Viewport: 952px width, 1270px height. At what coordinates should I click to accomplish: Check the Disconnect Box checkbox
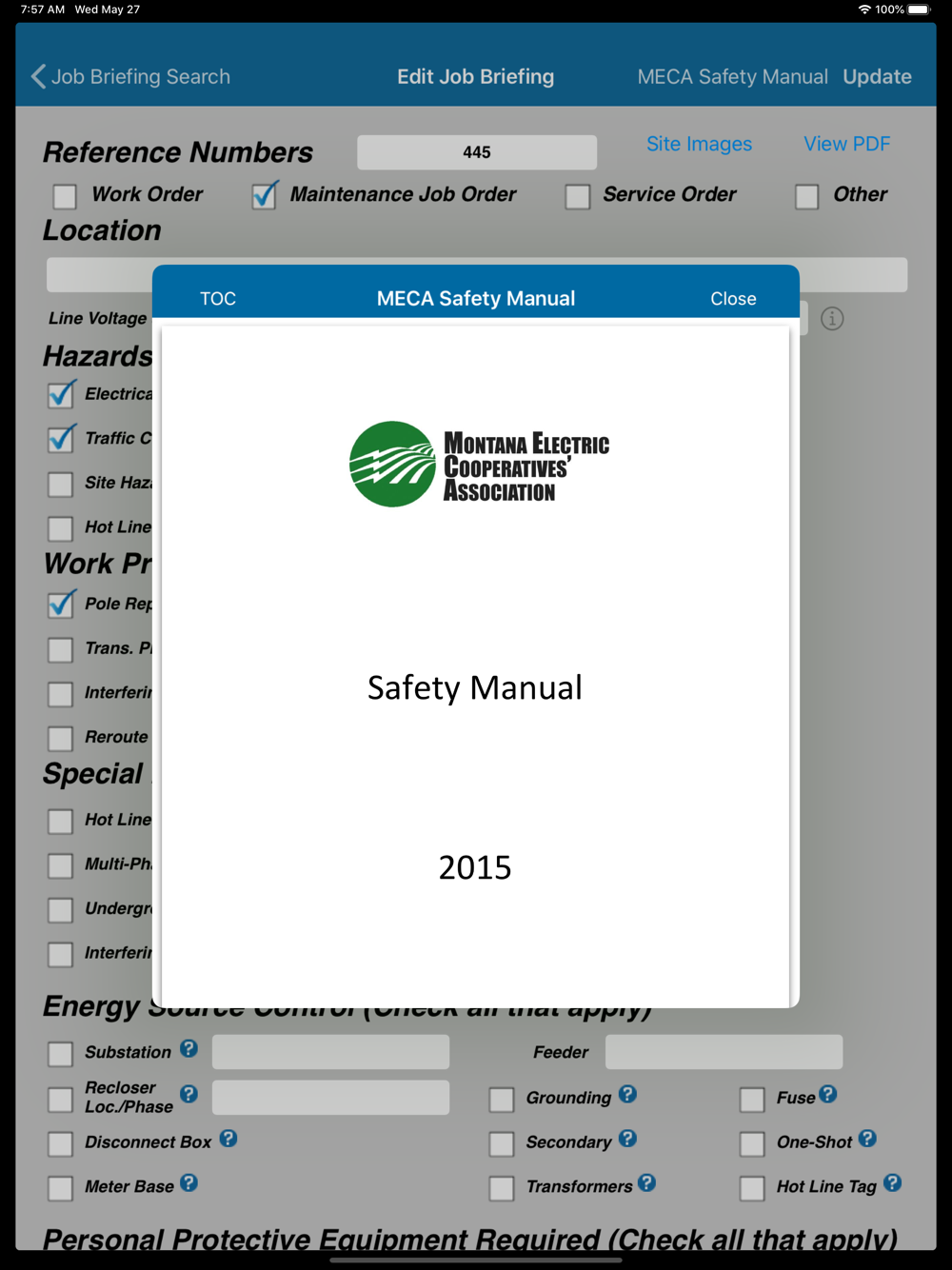(60, 1143)
